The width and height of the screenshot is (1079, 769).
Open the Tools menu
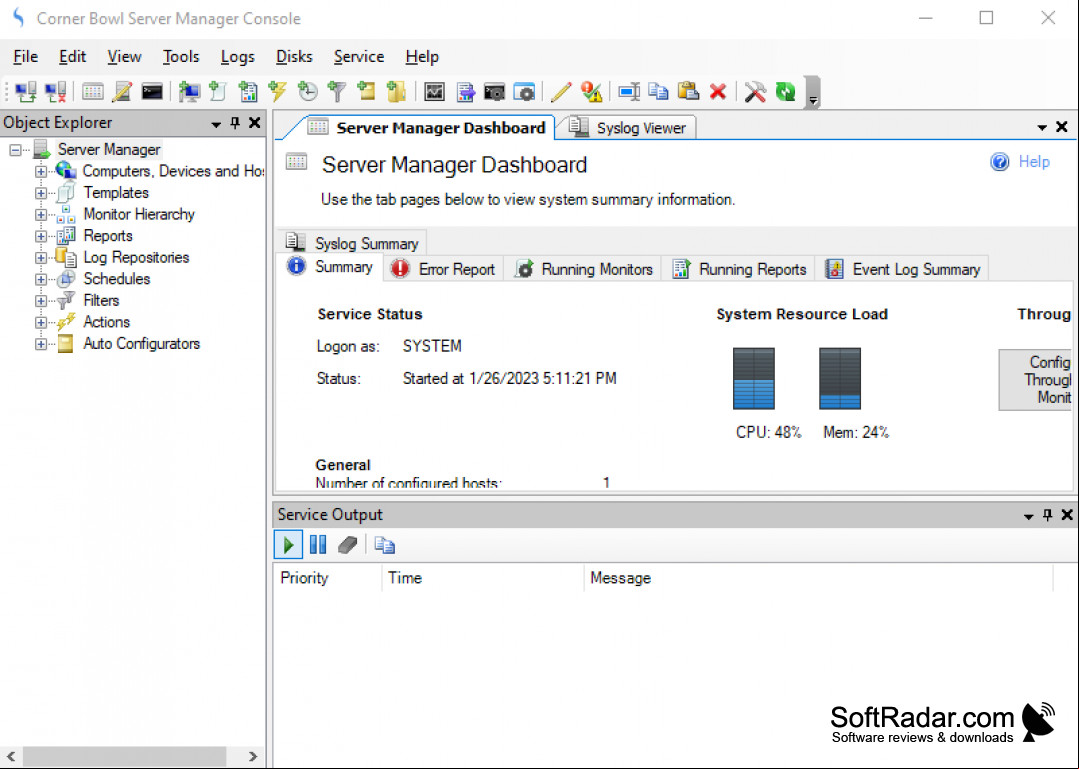(181, 56)
